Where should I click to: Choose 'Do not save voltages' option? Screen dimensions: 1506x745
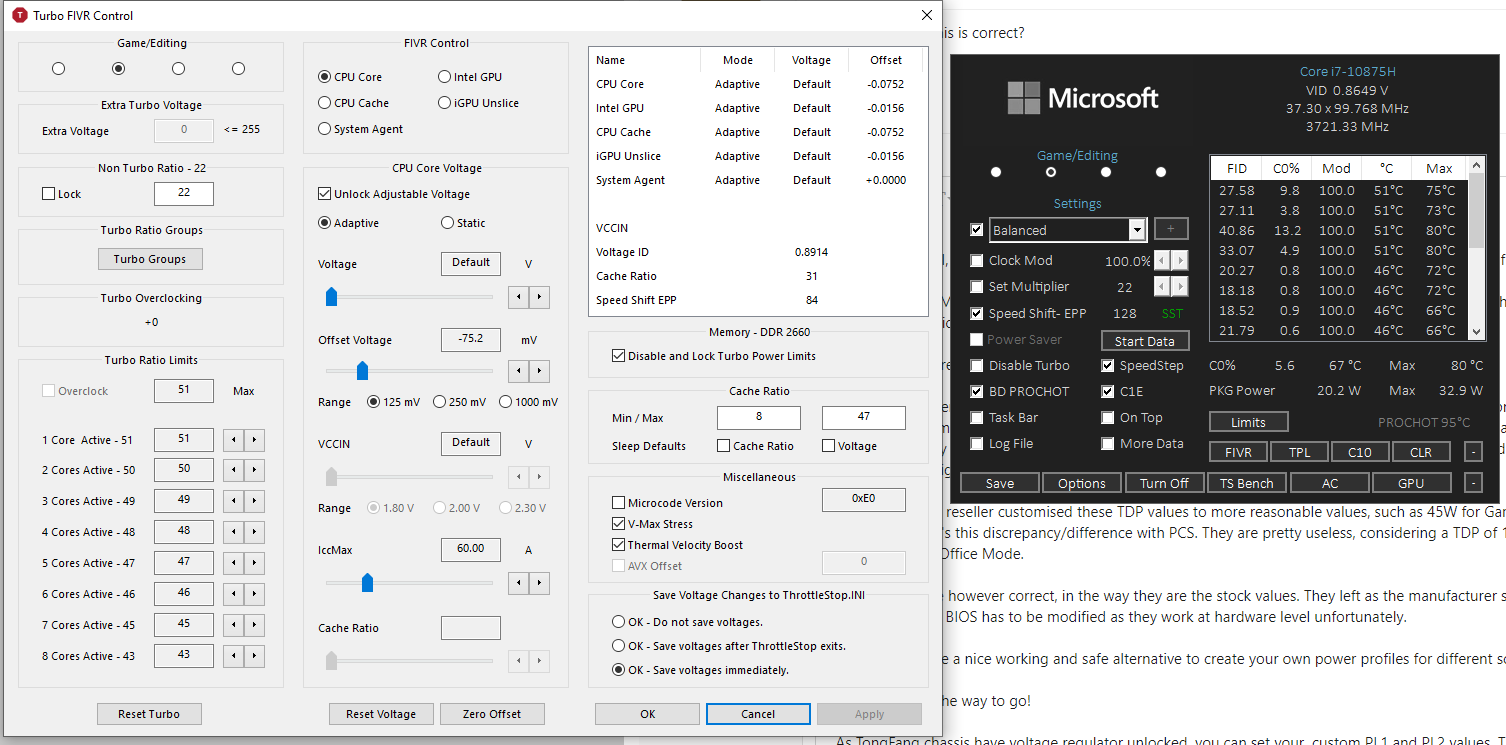[687, 622]
